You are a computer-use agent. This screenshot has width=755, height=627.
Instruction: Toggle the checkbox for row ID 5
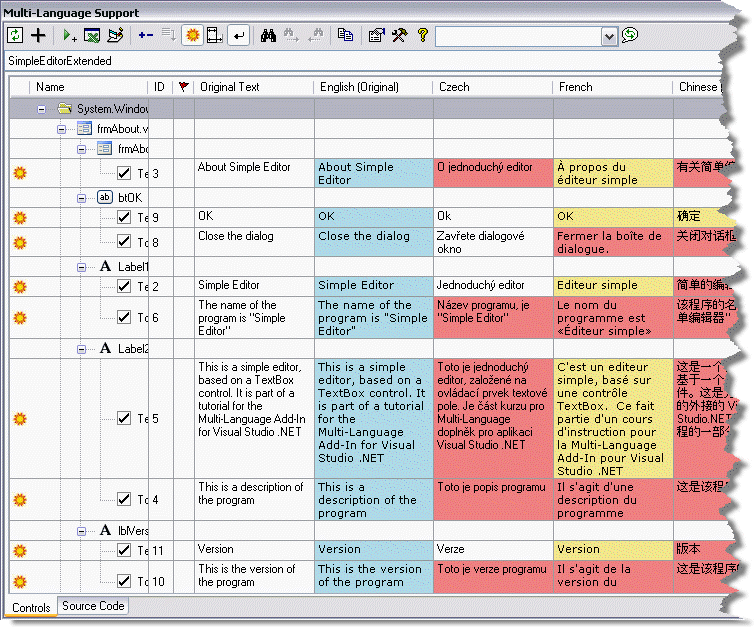tap(124, 418)
